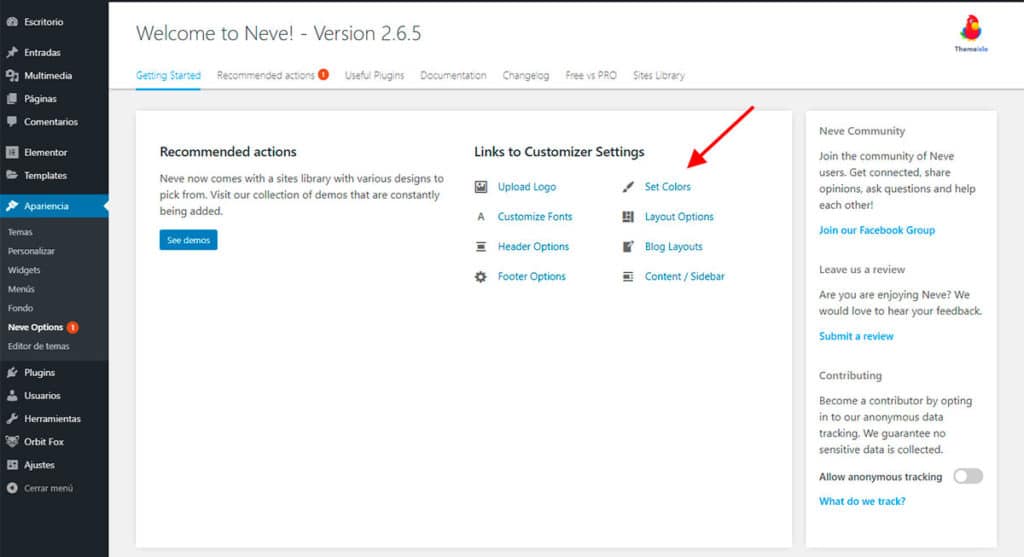Click the brush icon beside Set Colors
Screen dimensions: 1024x557
(628, 187)
